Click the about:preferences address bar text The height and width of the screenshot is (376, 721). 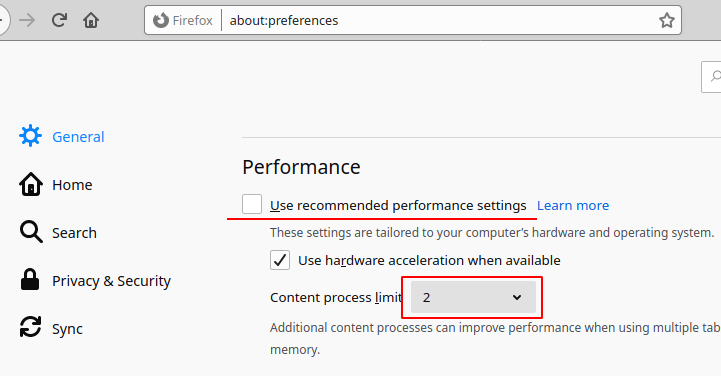(284, 21)
